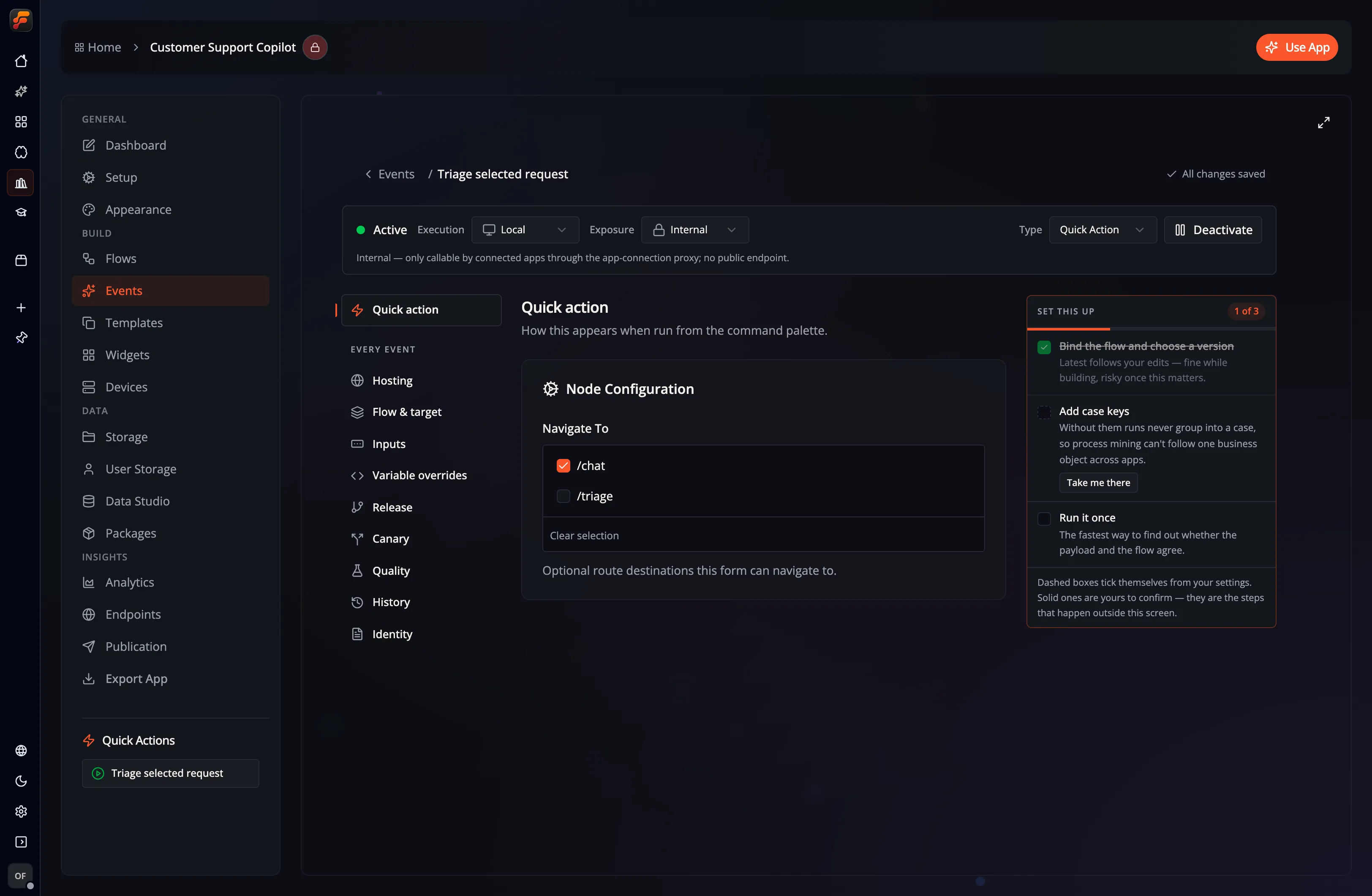The image size is (1372, 896).
Task: Toggle Bind the flow checked box
Action: click(x=1044, y=347)
